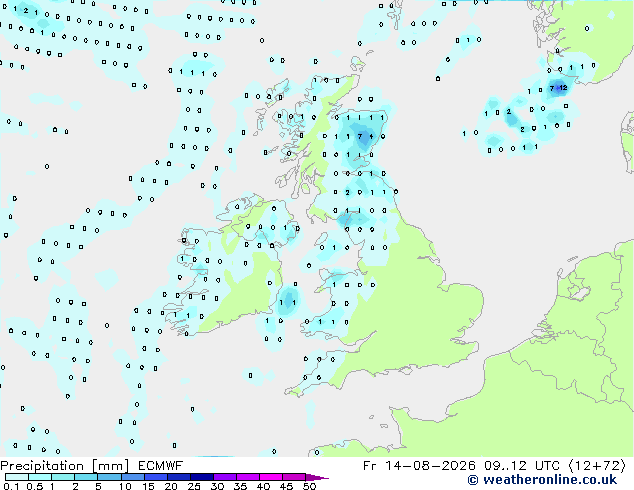Screen dimensions: 634x490
Task: Click the 45–50 mm legend color box
Action: click(x=294, y=477)
